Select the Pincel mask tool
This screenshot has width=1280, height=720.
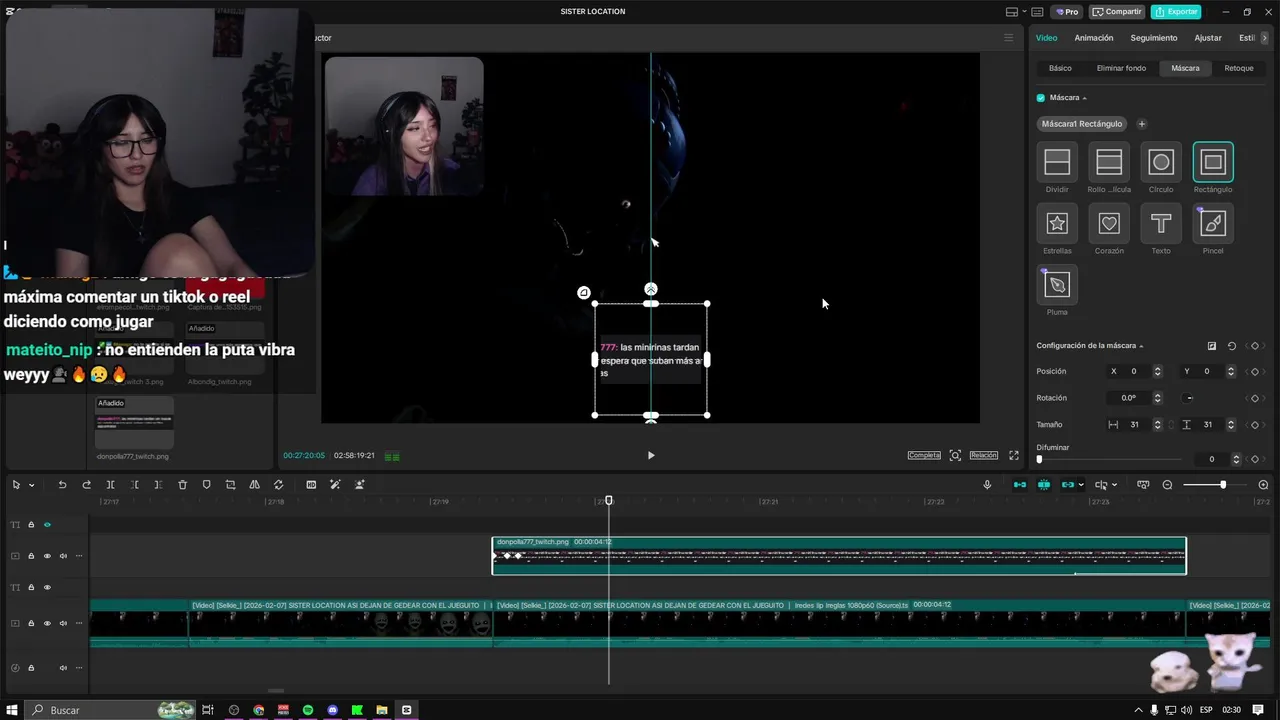point(1213,223)
